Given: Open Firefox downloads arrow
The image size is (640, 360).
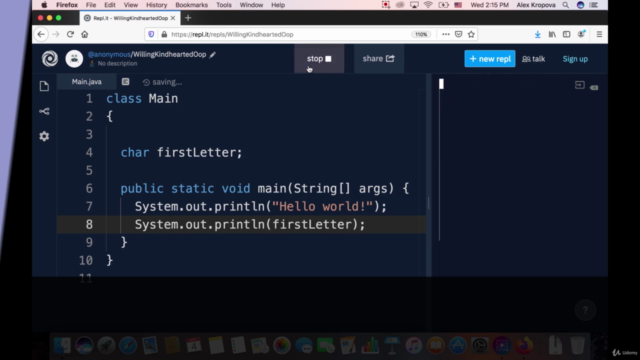Looking at the screenshot, I should [538, 34].
